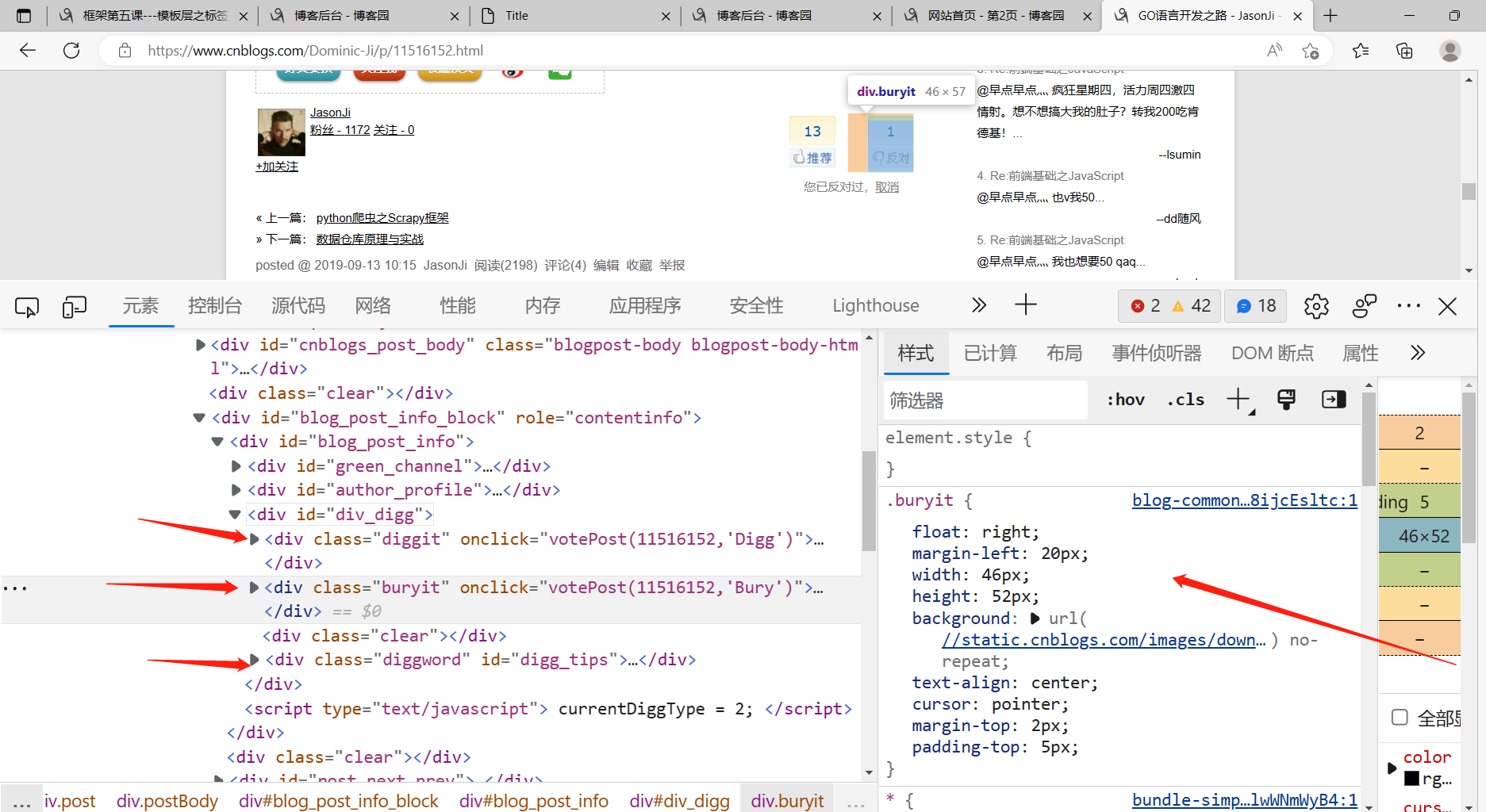Refresh the browser page
This screenshot has height=812, width=1486.
pyautogui.click(x=71, y=51)
